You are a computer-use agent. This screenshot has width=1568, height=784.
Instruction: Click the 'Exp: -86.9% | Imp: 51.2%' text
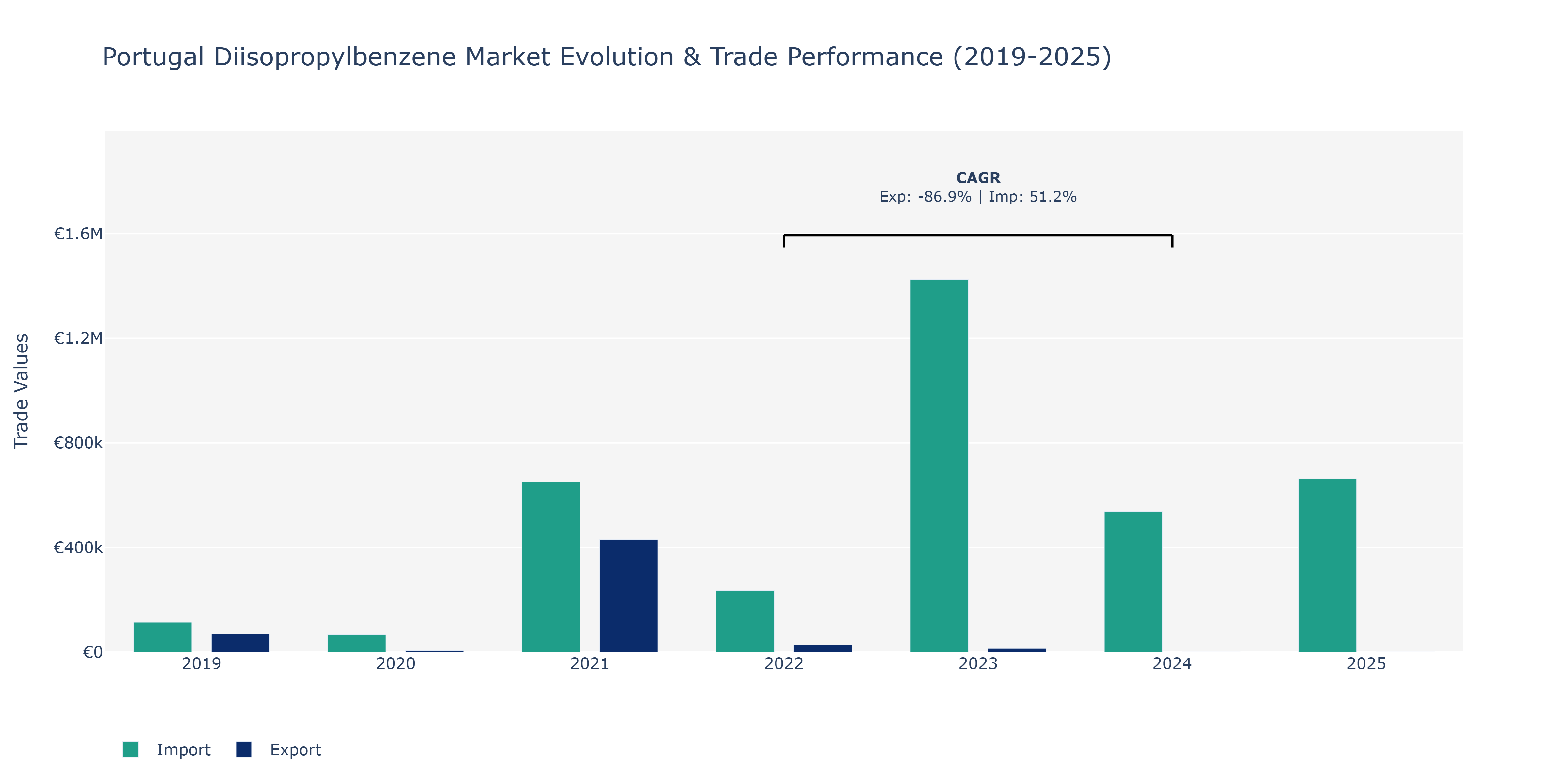pyautogui.click(x=978, y=197)
